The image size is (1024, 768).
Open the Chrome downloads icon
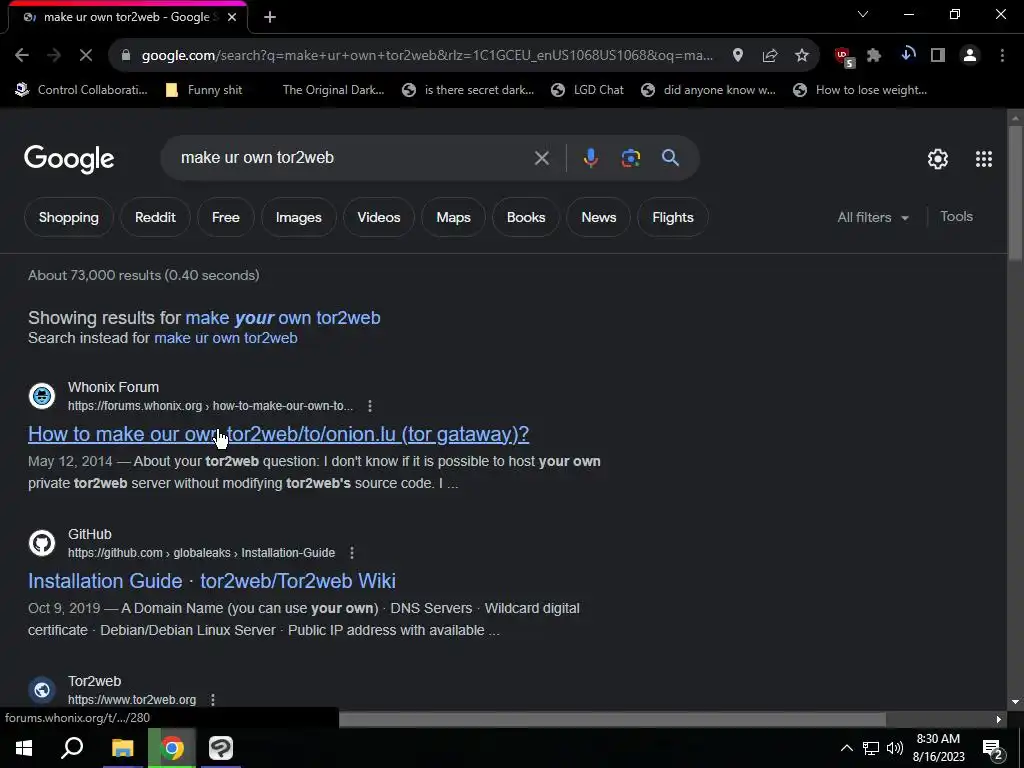[x=907, y=56]
